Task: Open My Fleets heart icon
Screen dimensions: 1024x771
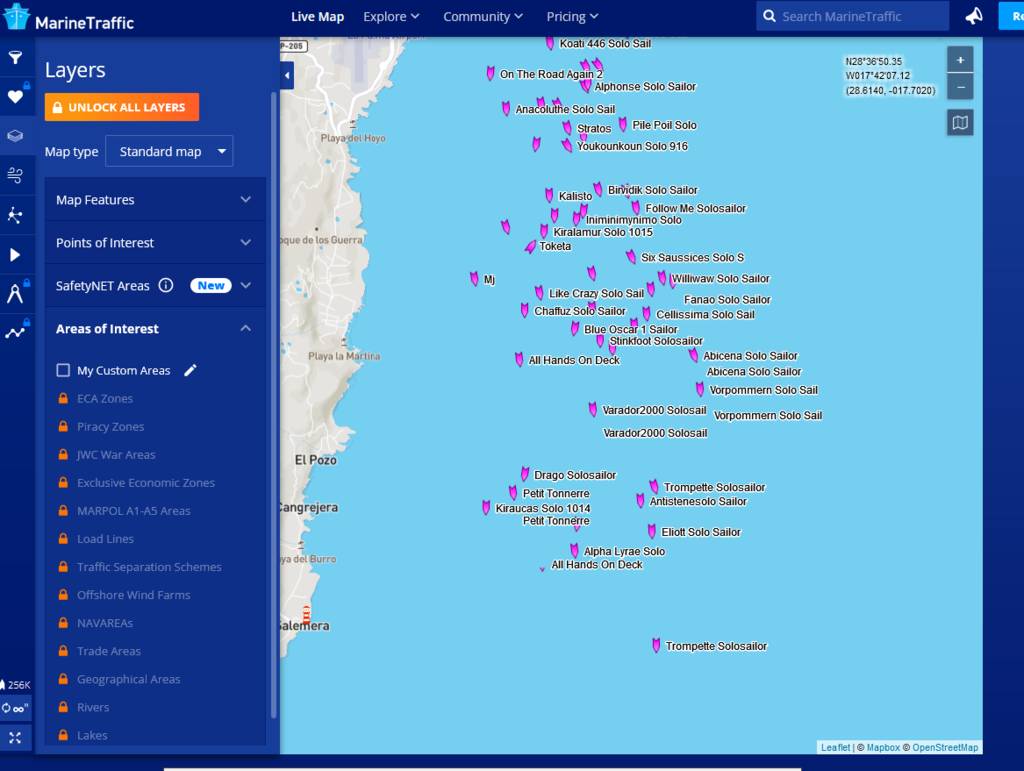Action: point(15,97)
